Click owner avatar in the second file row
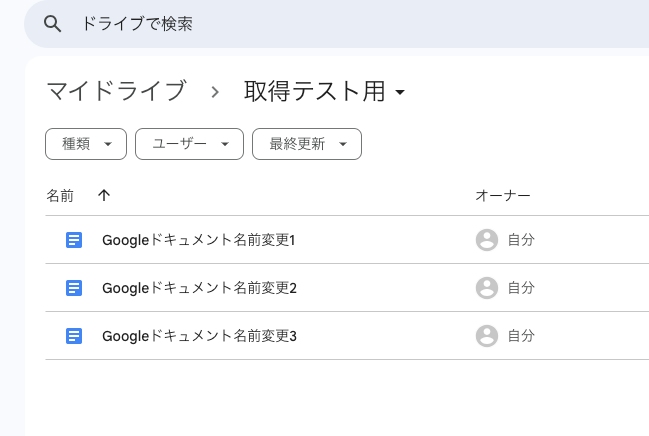This screenshot has width=649, height=436. point(487,288)
